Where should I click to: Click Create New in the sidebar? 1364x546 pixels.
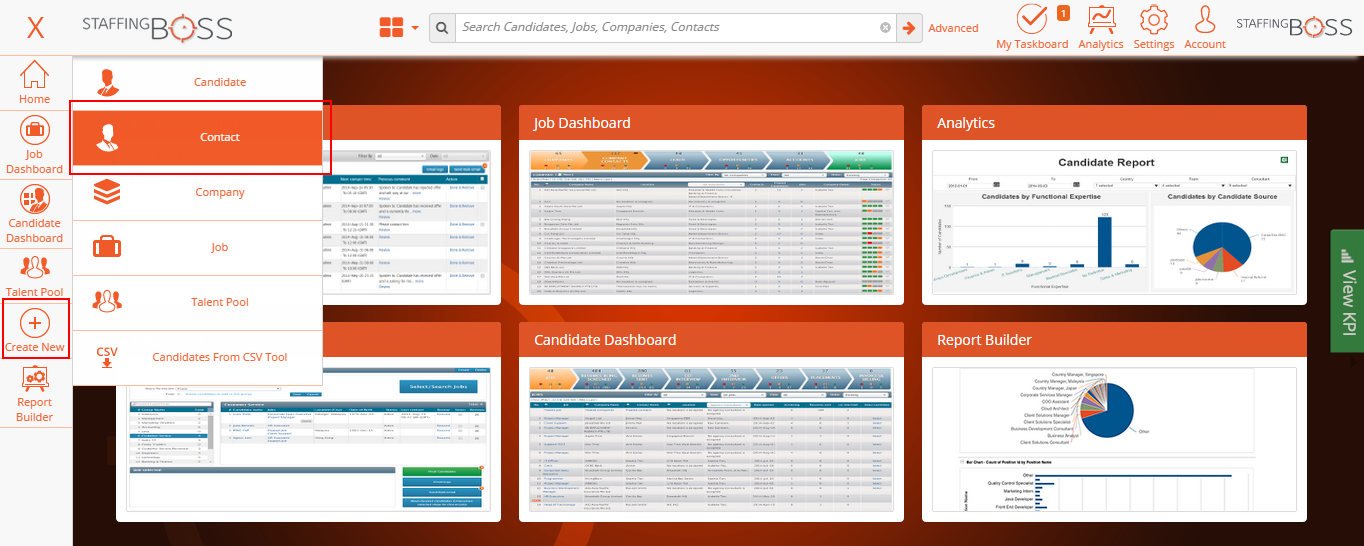[x=35, y=329]
